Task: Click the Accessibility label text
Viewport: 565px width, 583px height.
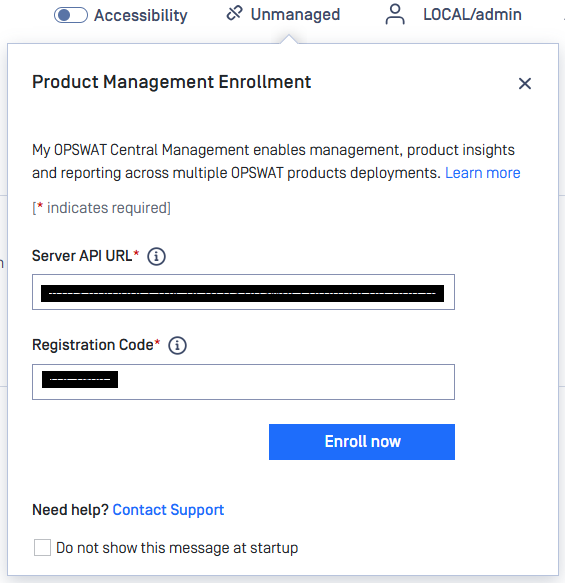Action: coord(141,15)
